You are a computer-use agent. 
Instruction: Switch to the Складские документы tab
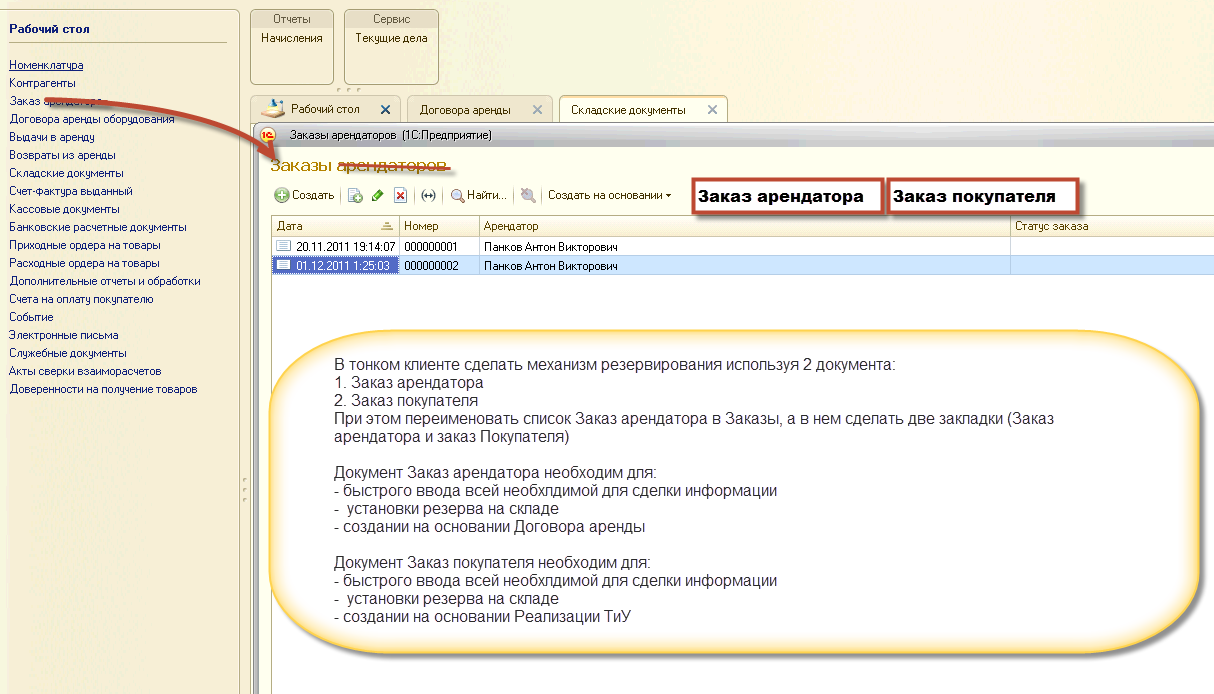(x=628, y=110)
